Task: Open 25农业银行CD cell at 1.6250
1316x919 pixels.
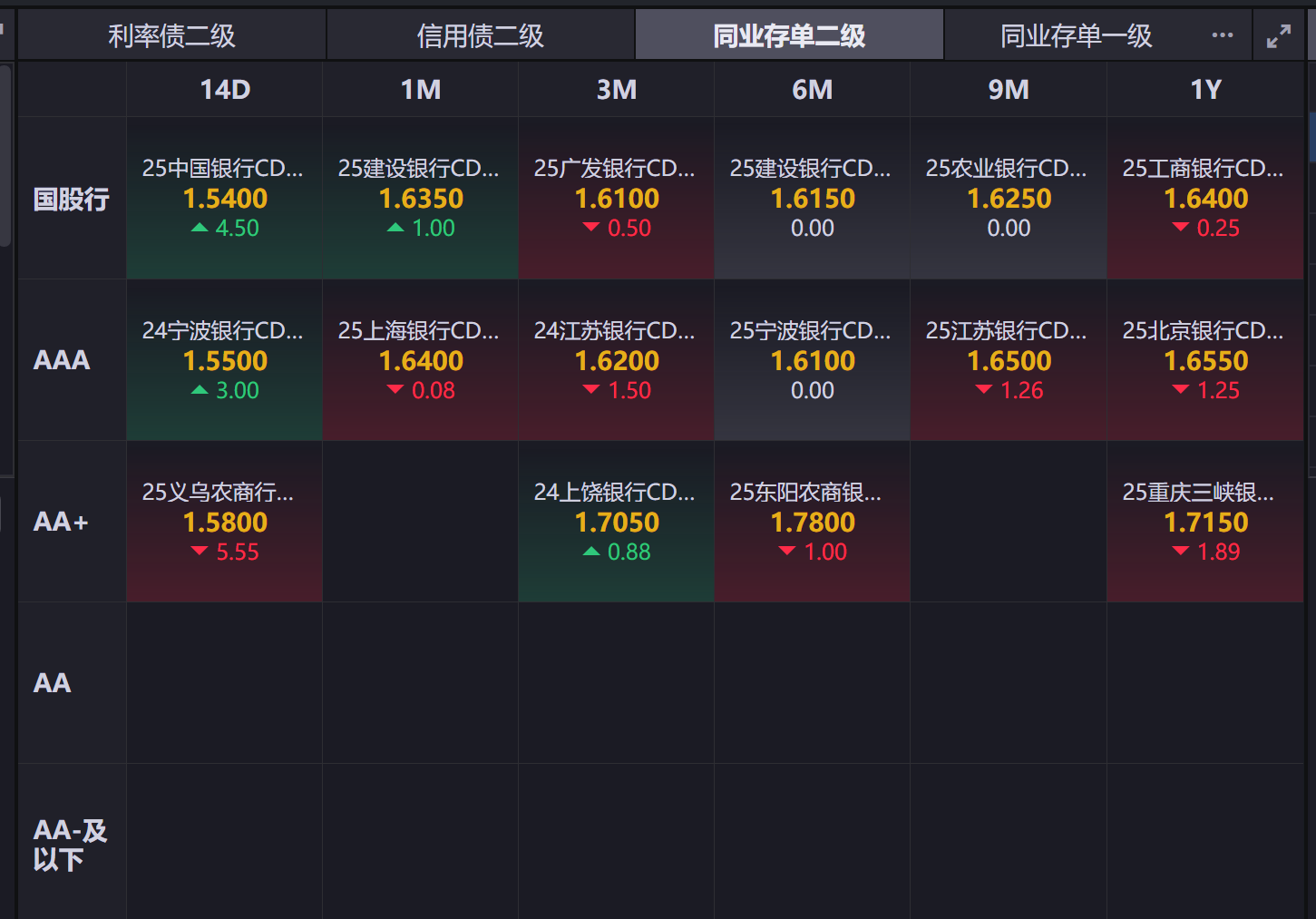Action: pos(1009,199)
